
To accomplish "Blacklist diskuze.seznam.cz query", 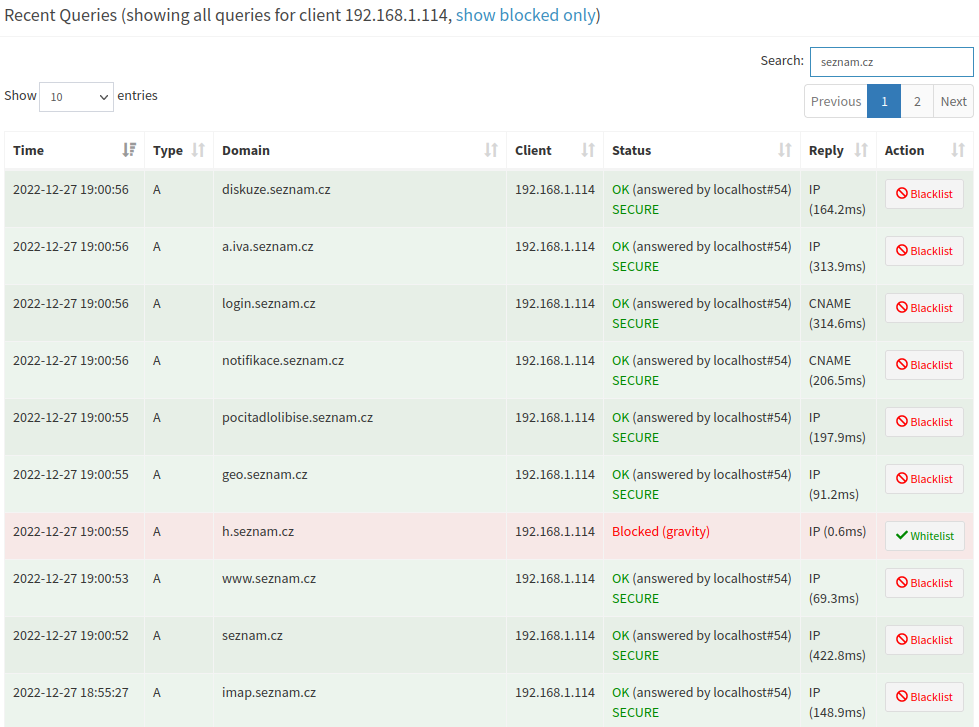I will click(924, 194).
